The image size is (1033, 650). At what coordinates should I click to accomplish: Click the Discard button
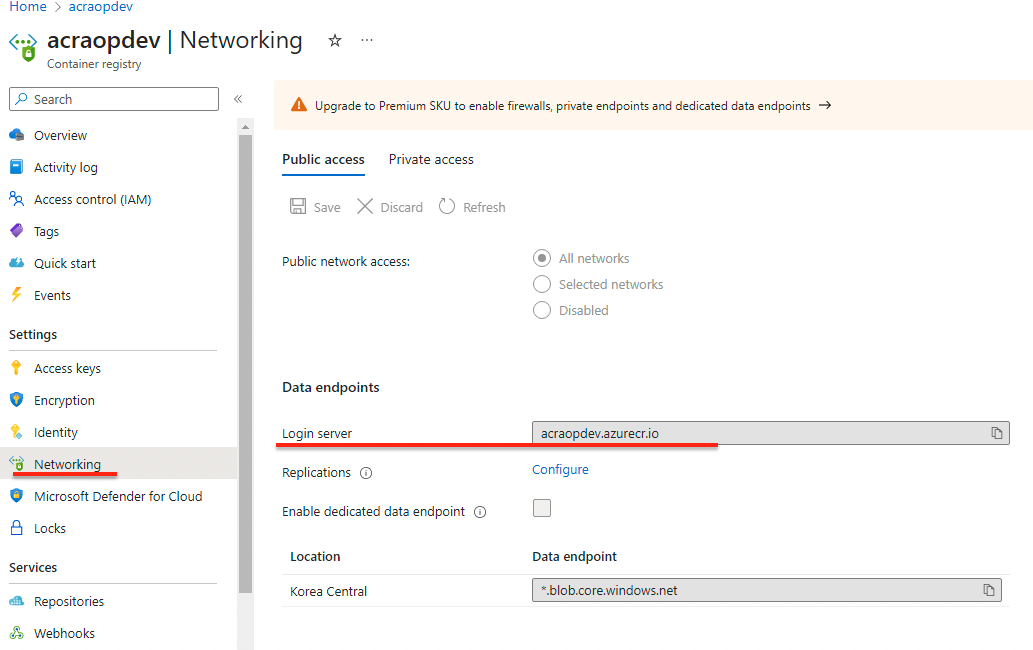[x=390, y=207]
